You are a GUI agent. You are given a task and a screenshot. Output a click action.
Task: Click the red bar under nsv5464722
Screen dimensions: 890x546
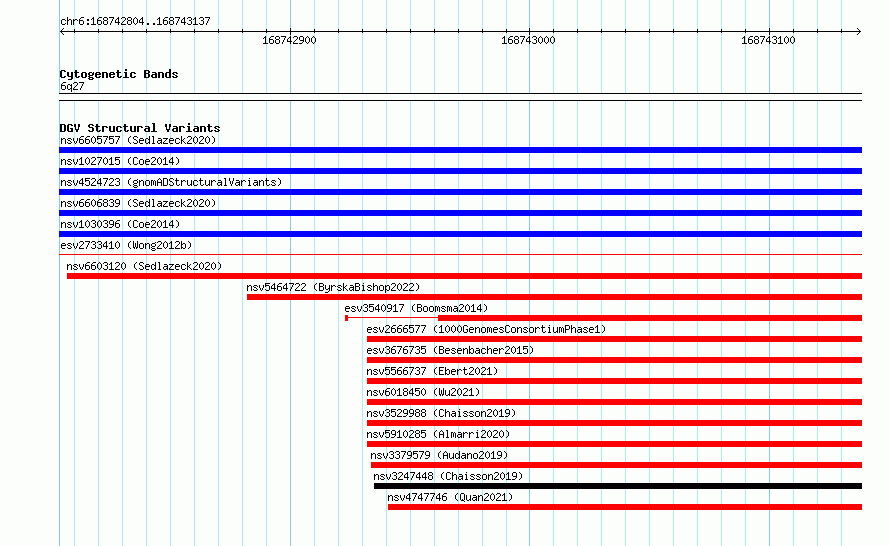555,297
